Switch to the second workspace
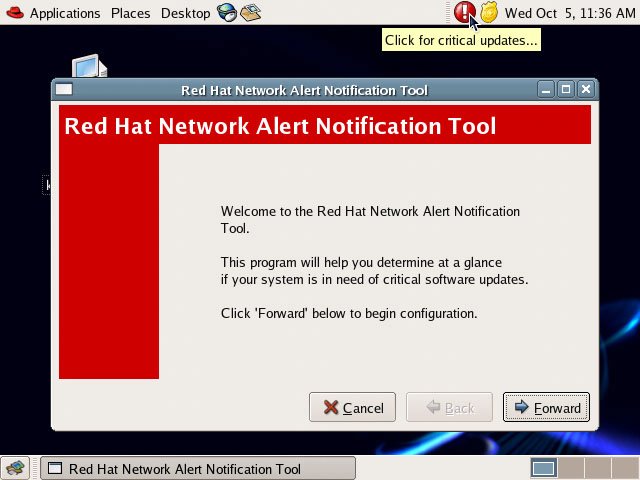Image resolution: width=640 pixels, height=480 pixels. point(570,468)
